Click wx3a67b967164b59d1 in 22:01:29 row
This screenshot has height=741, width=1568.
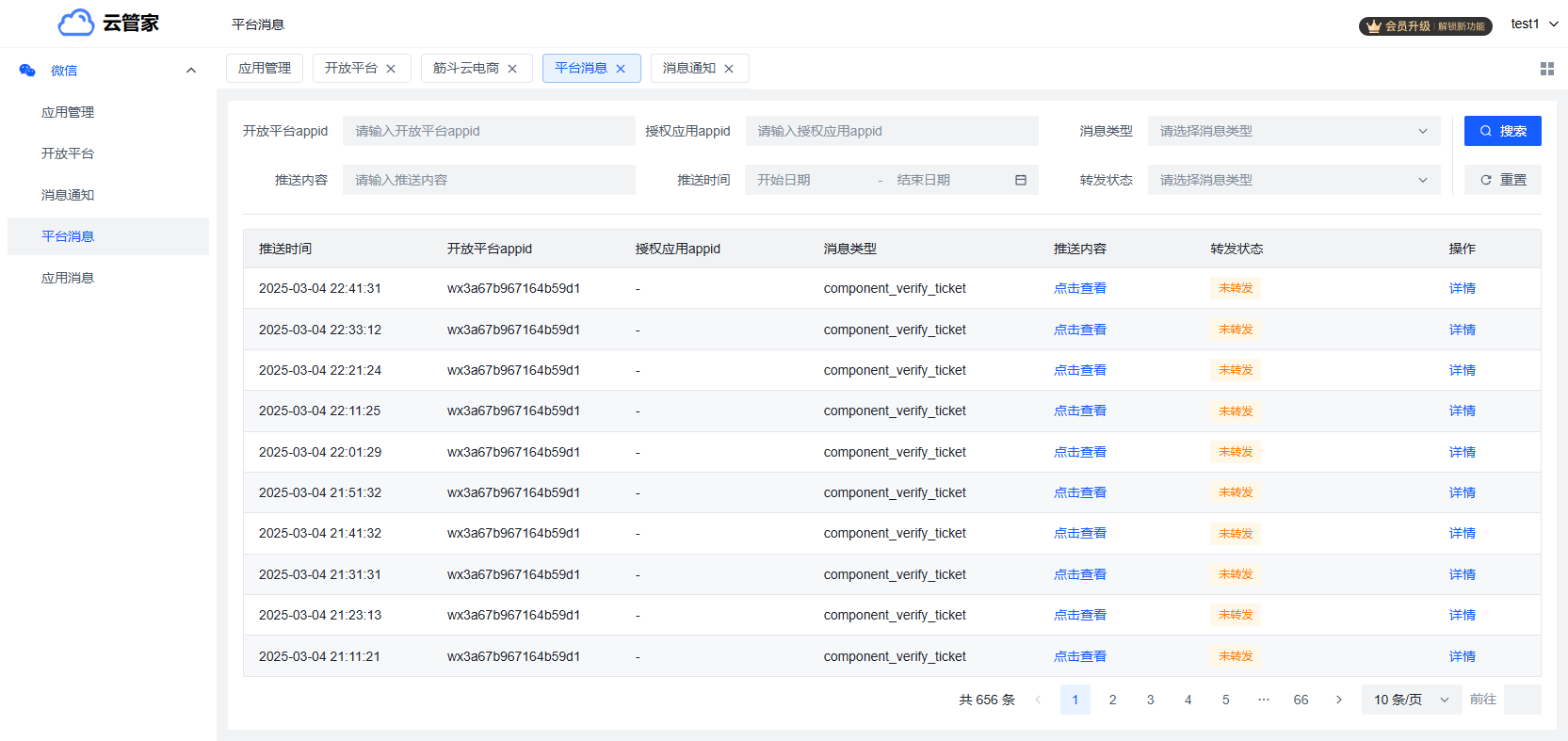tap(513, 452)
